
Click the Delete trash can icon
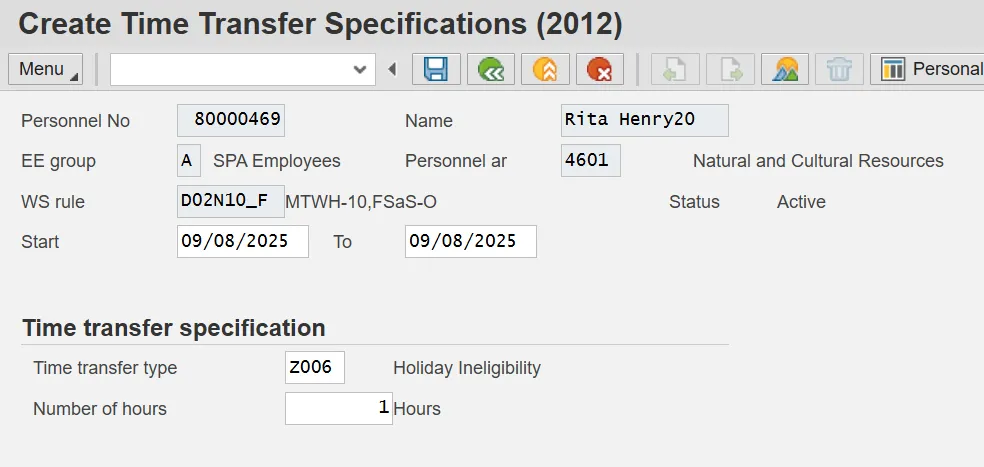click(x=839, y=69)
